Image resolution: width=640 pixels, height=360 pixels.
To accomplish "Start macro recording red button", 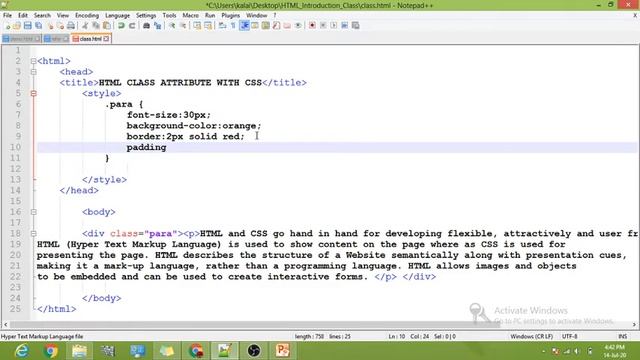I will [312, 25].
